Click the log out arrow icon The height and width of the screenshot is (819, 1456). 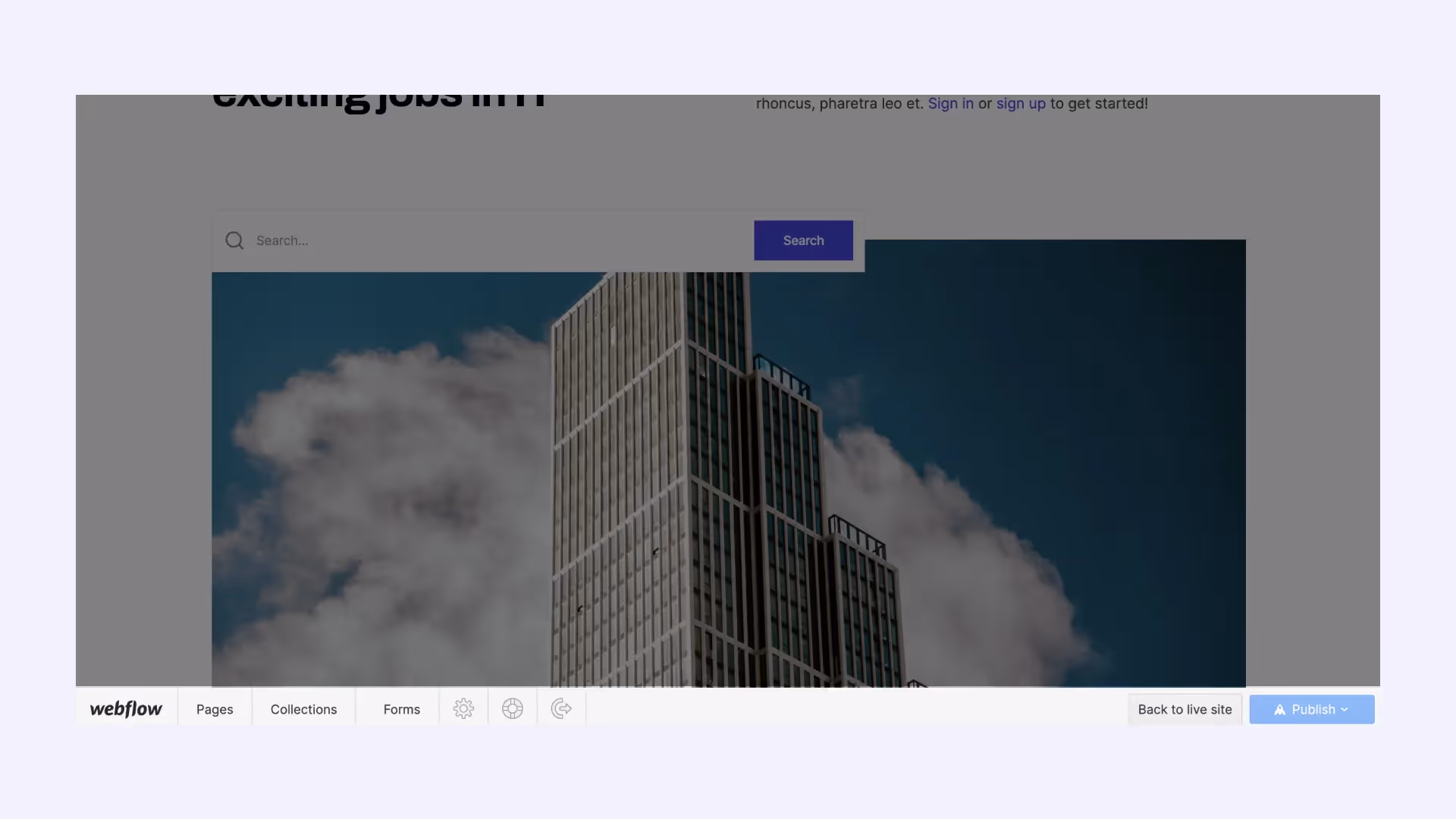click(561, 709)
